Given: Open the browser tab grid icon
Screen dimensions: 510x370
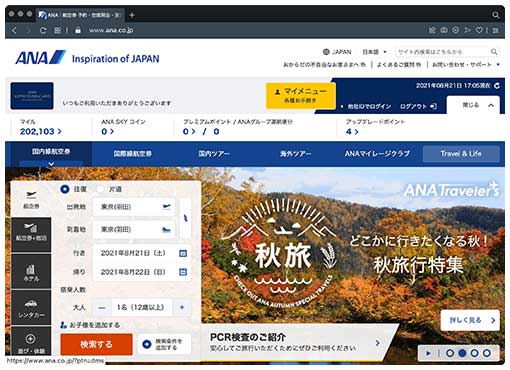Looking at the screenshot, I should 57,30.
